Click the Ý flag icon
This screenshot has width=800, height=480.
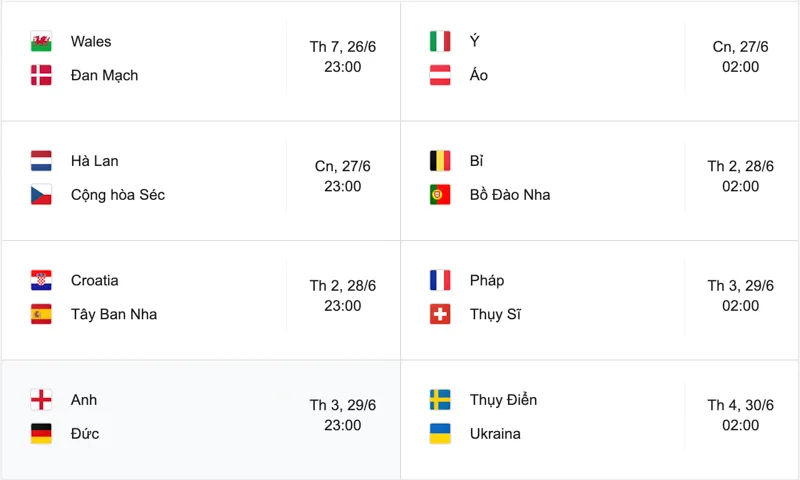coord(440,41)
